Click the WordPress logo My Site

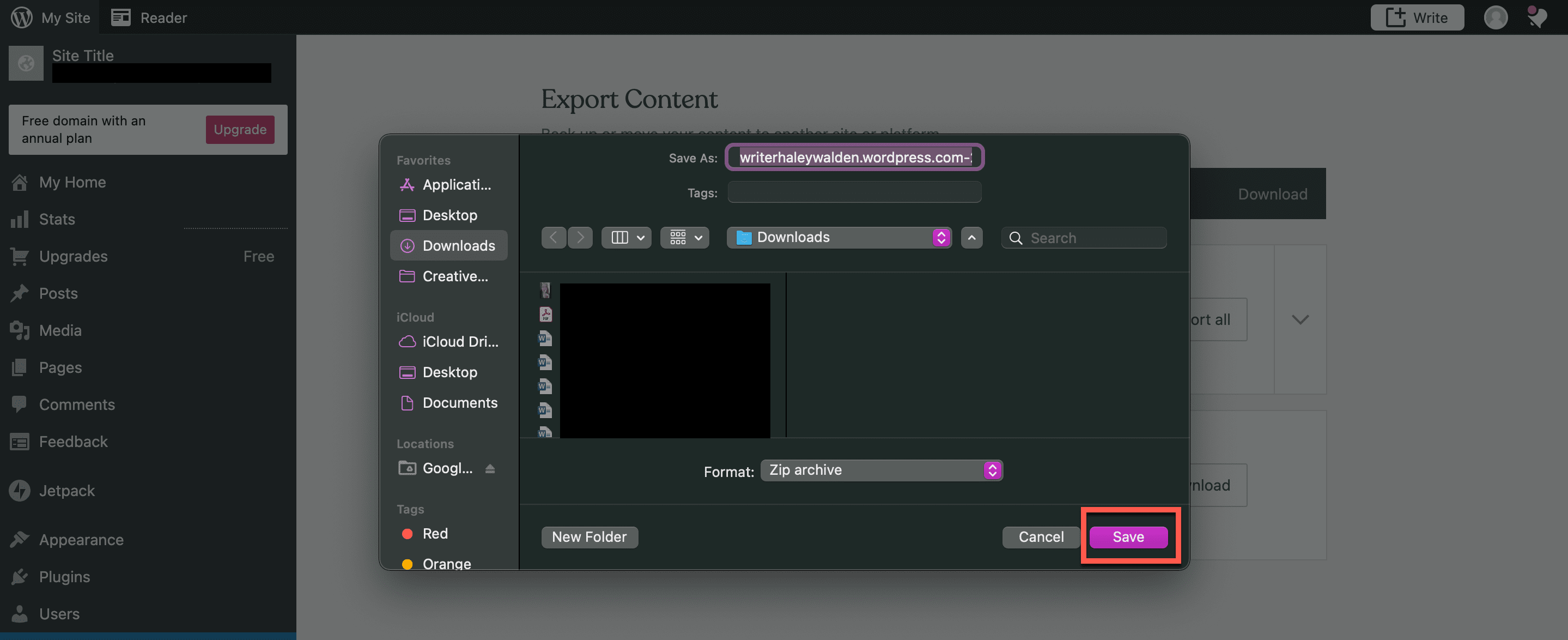(22, 17)
